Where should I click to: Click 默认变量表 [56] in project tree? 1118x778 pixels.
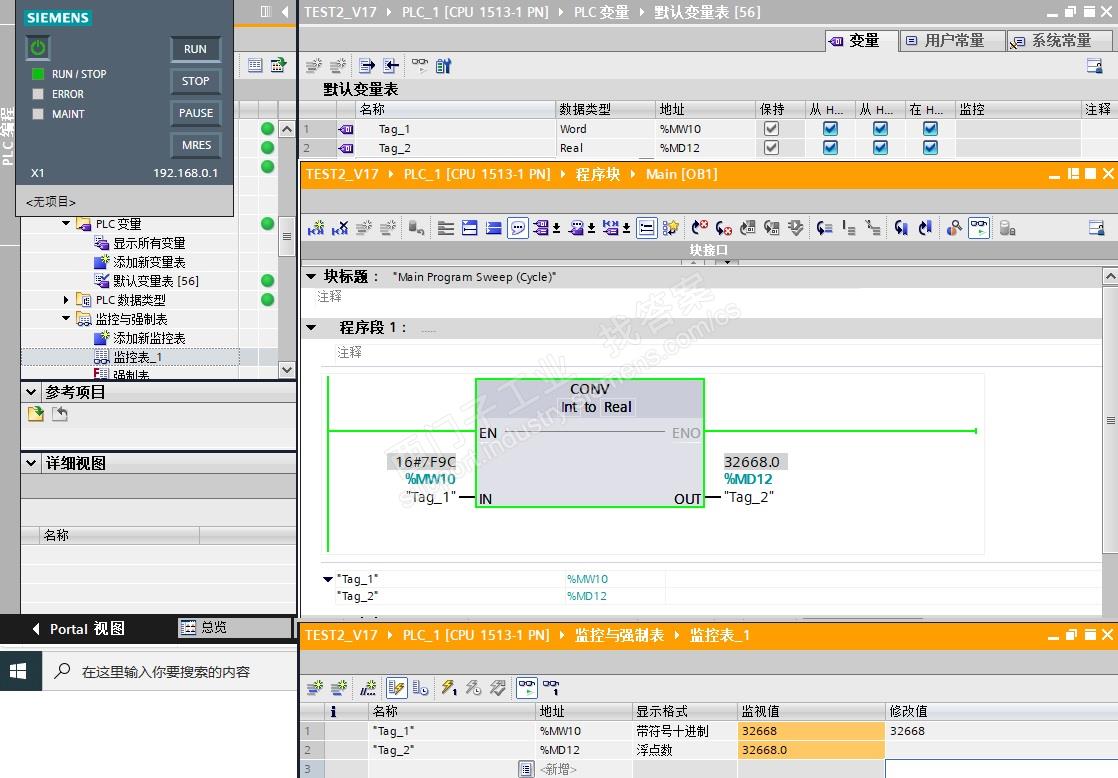pyautogui.click(x=155, y=281)
